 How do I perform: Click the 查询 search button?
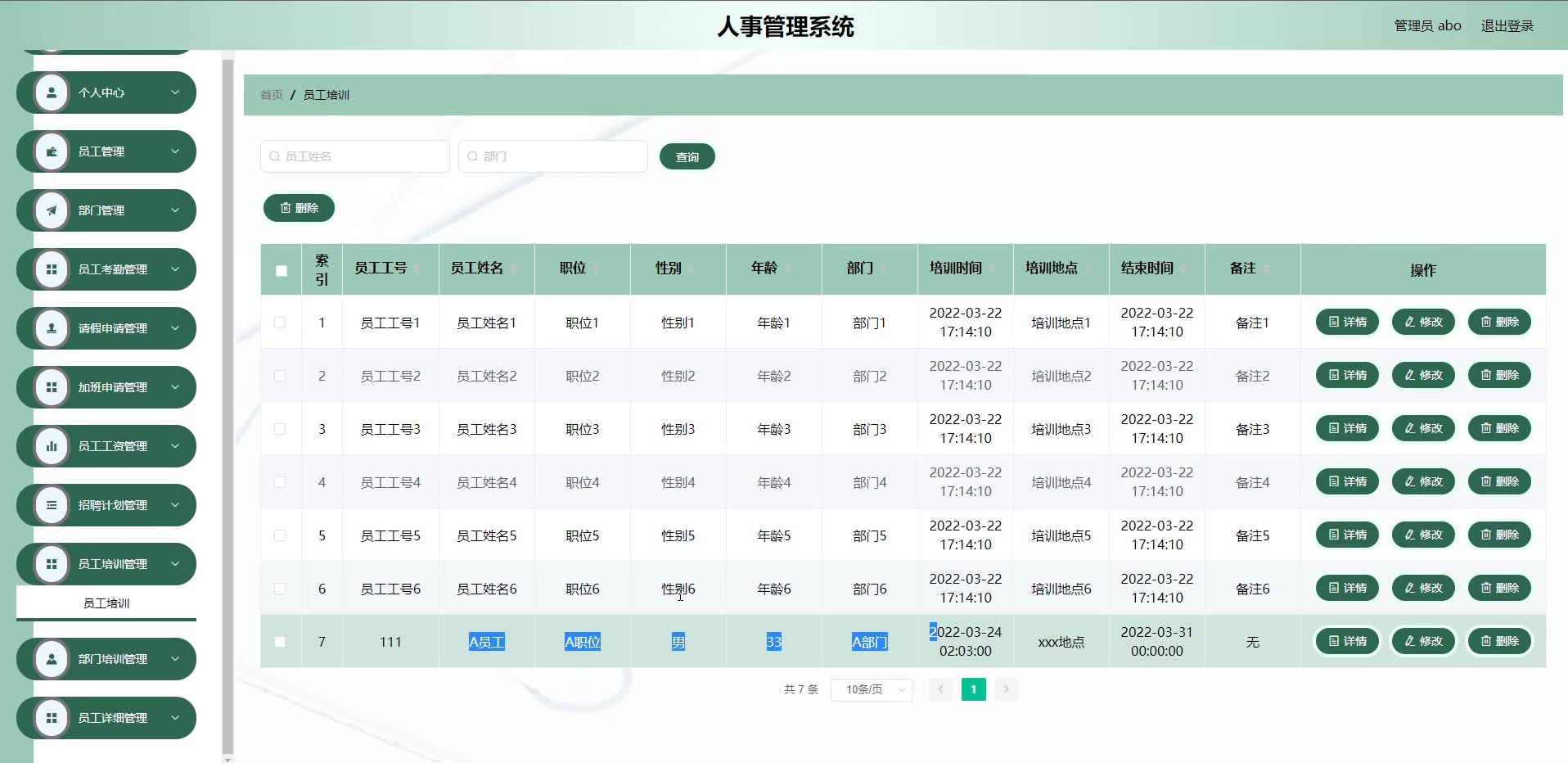pos(687,157)
